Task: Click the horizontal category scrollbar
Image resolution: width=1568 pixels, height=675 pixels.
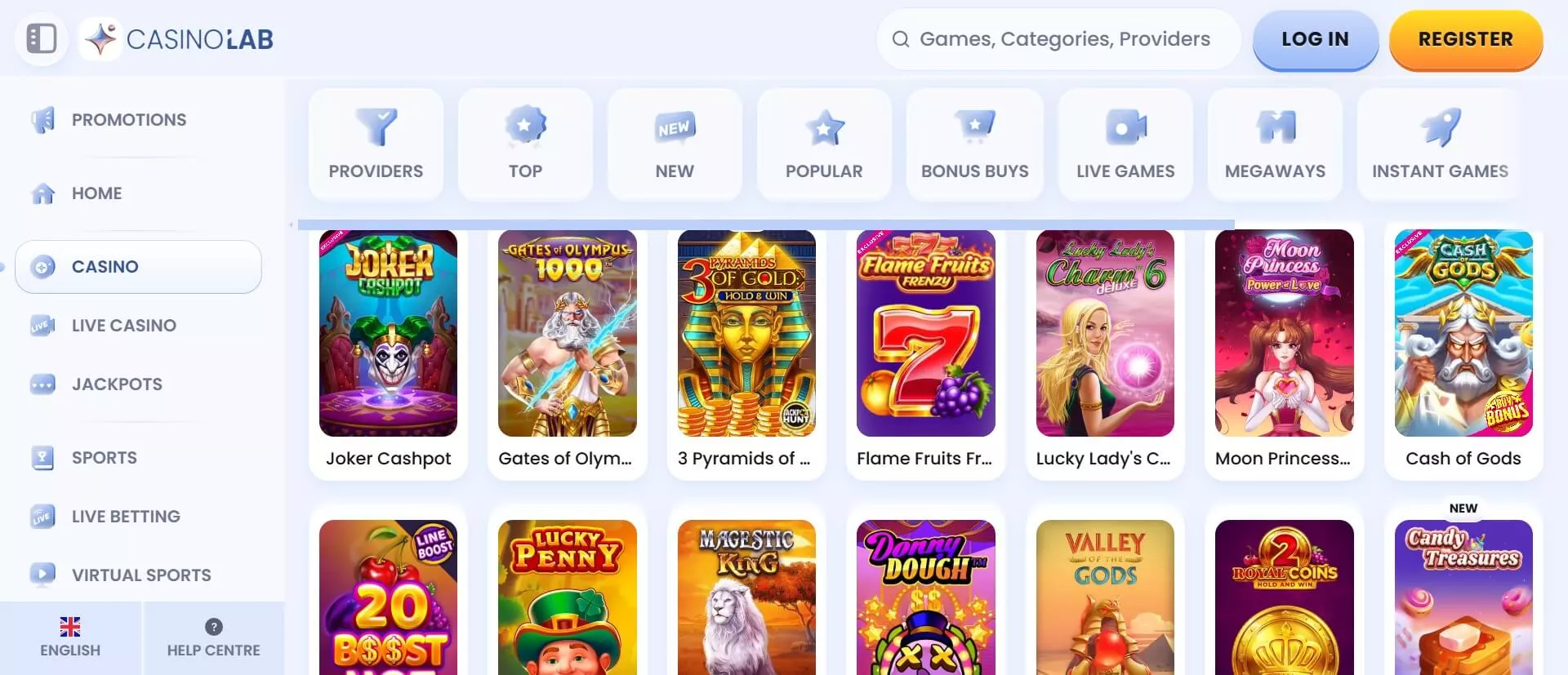Action: [x=766, y=224]
